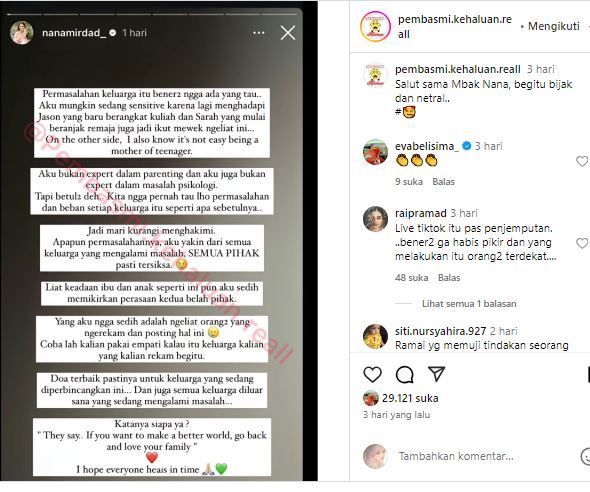The image size is (590, 492).
Task: Close the story with X icon
Action: pyautogui.click(x=288, y=33)
